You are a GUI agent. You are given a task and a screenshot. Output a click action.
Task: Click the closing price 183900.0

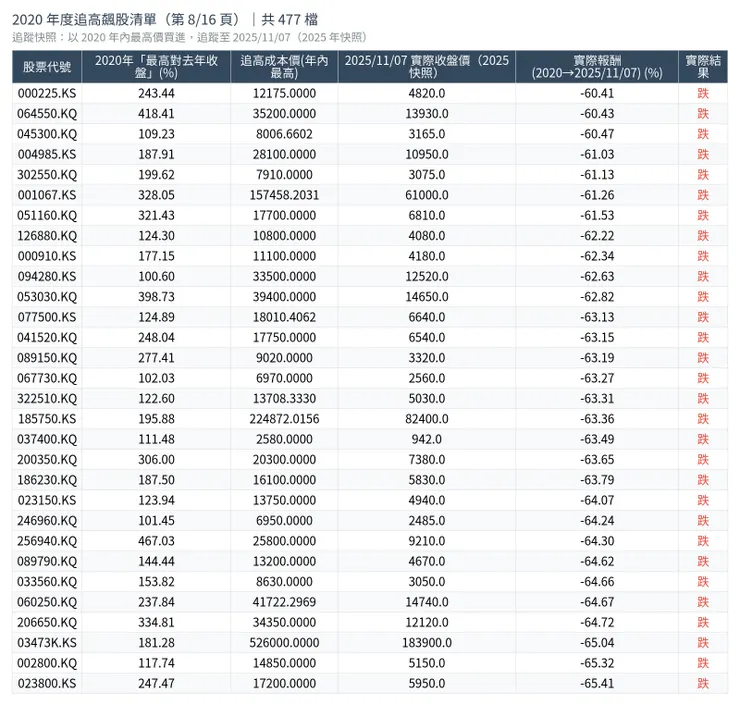[427, 643]
